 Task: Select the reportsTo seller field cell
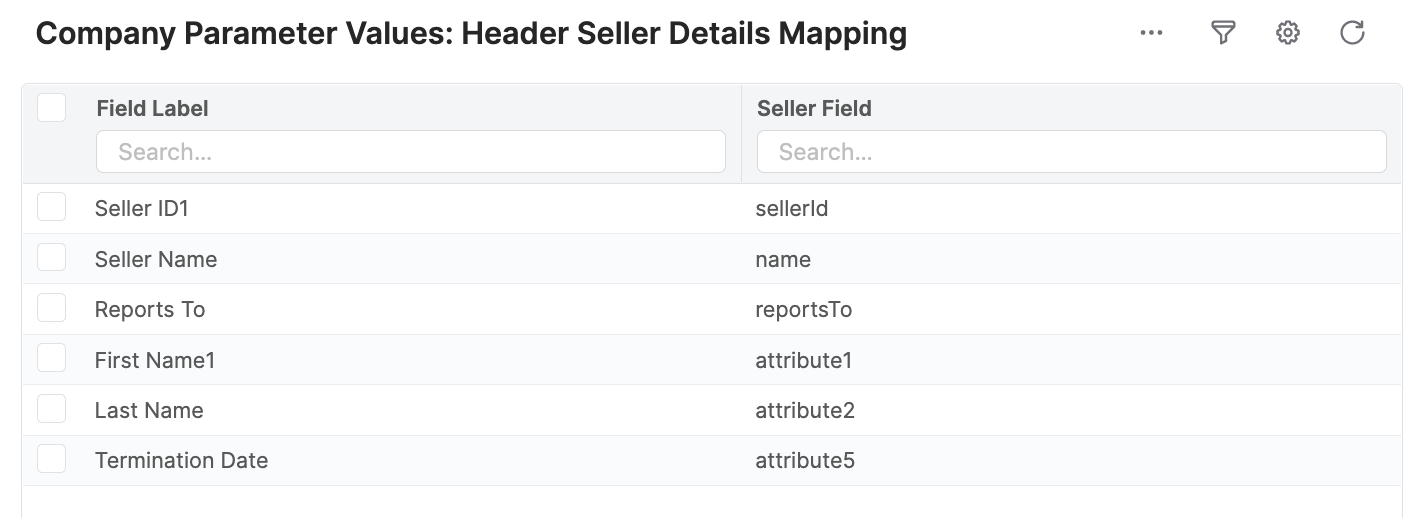click(803, 310)
